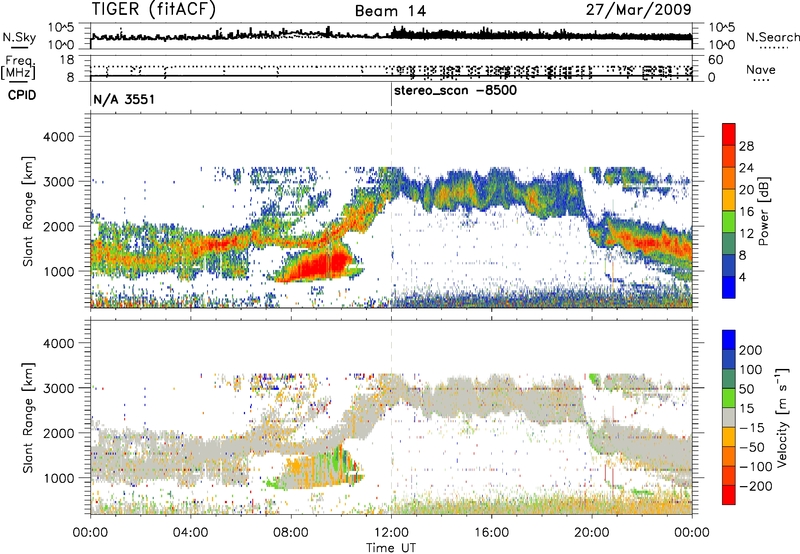Click the '04:00' time axis tick label
Screen dimensions: 800x554
190,532
